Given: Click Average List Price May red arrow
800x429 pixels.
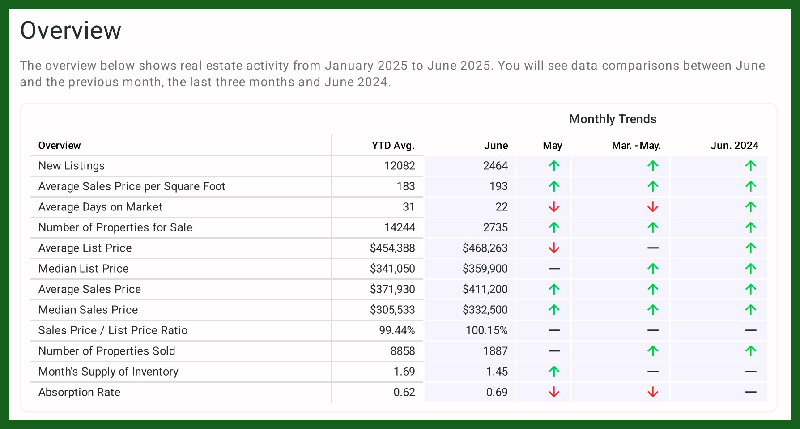Looking at the screenshot, I should coord(553,248).
